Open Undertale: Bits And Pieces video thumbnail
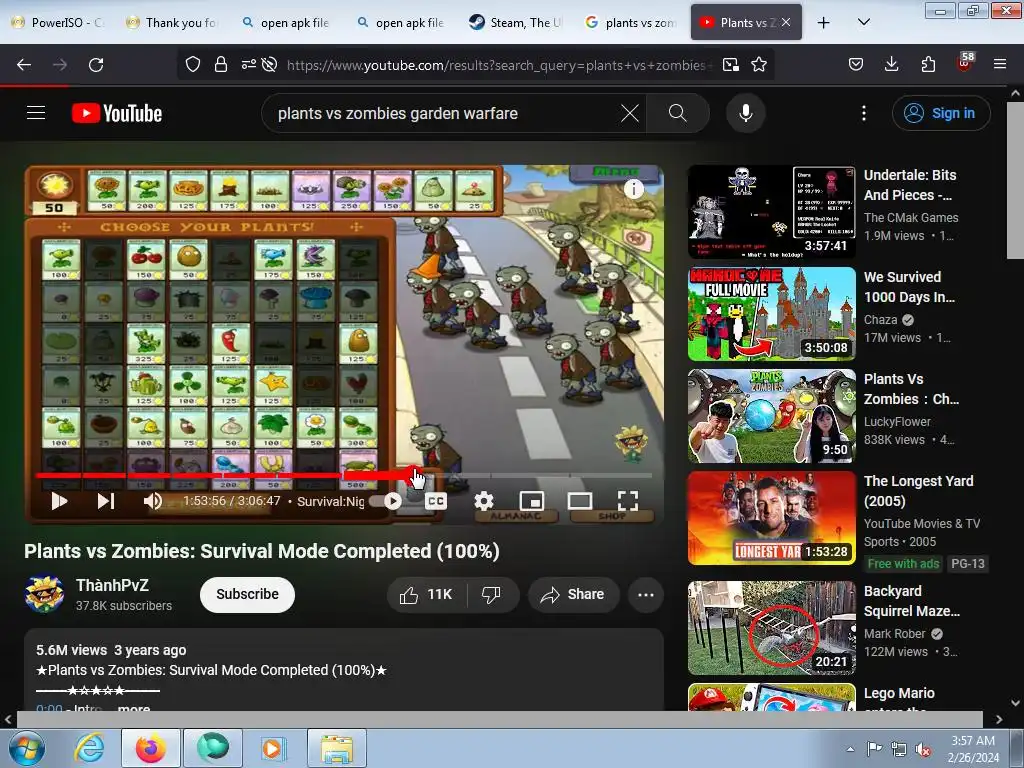This screenshot has height=768, width=1024. (x=771, y=212)
